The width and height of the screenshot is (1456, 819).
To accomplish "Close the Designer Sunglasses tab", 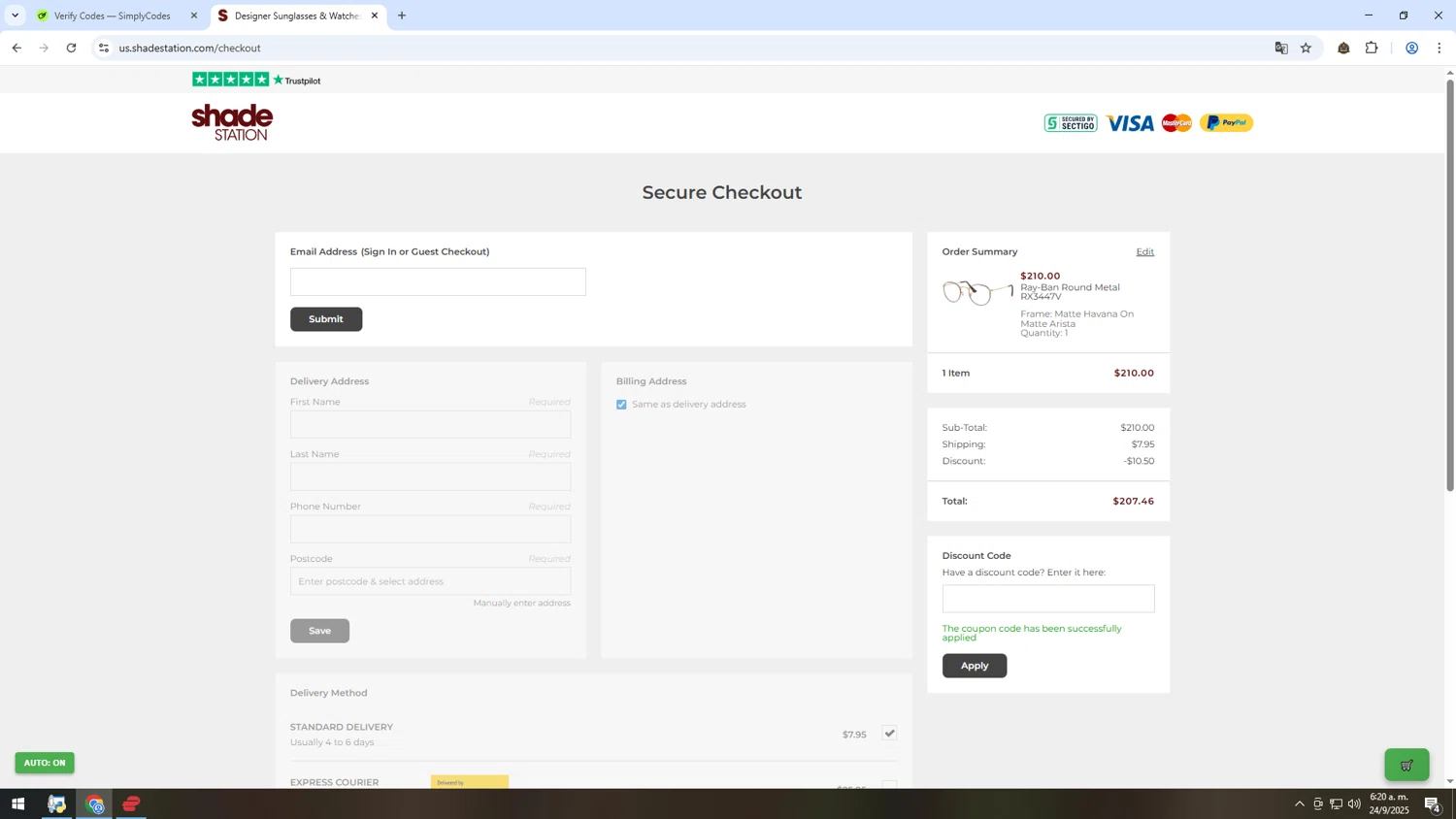I will tap(375, 16).
